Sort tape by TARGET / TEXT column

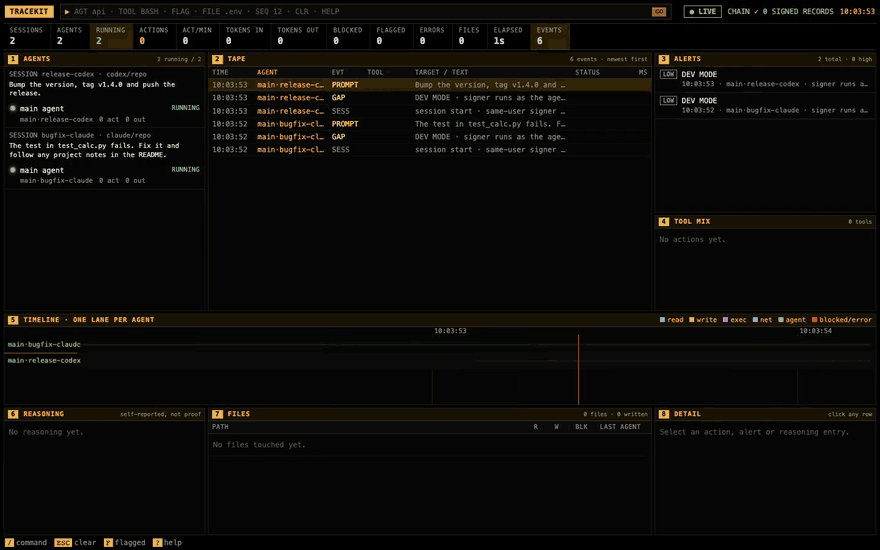(x=441, y=72)
